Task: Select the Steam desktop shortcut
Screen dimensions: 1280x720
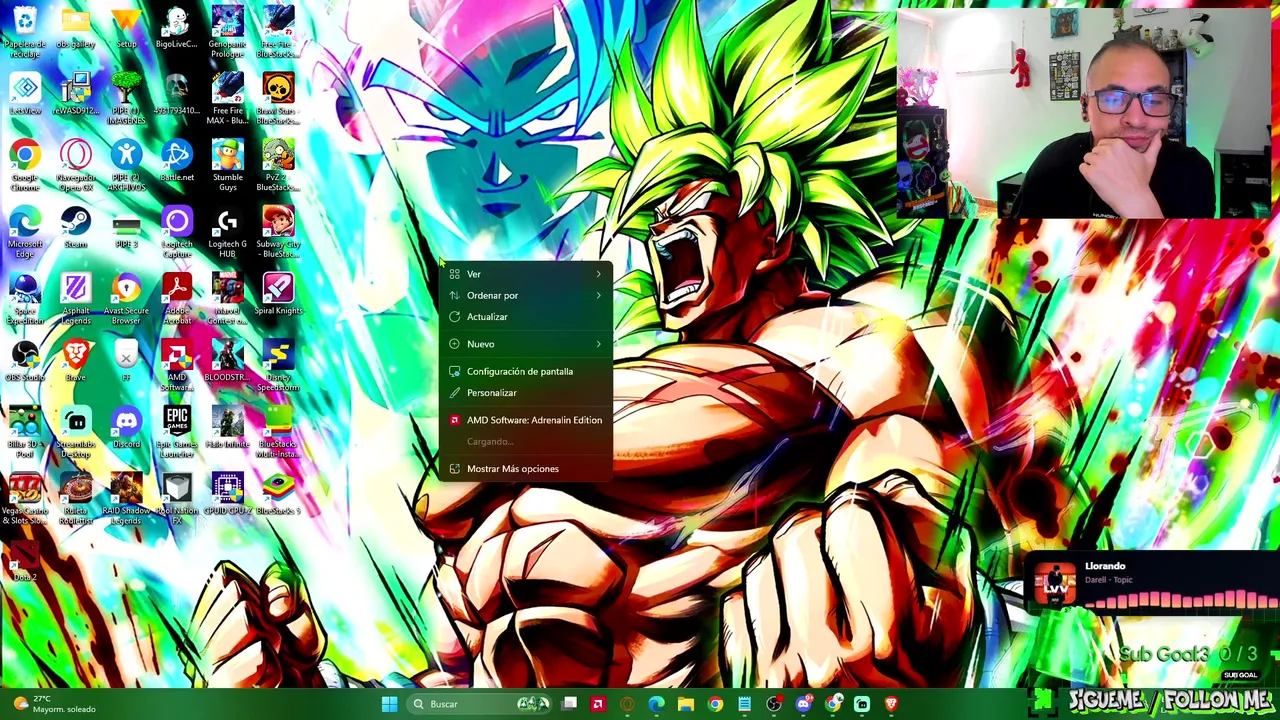Action: (x=76, y=228)
